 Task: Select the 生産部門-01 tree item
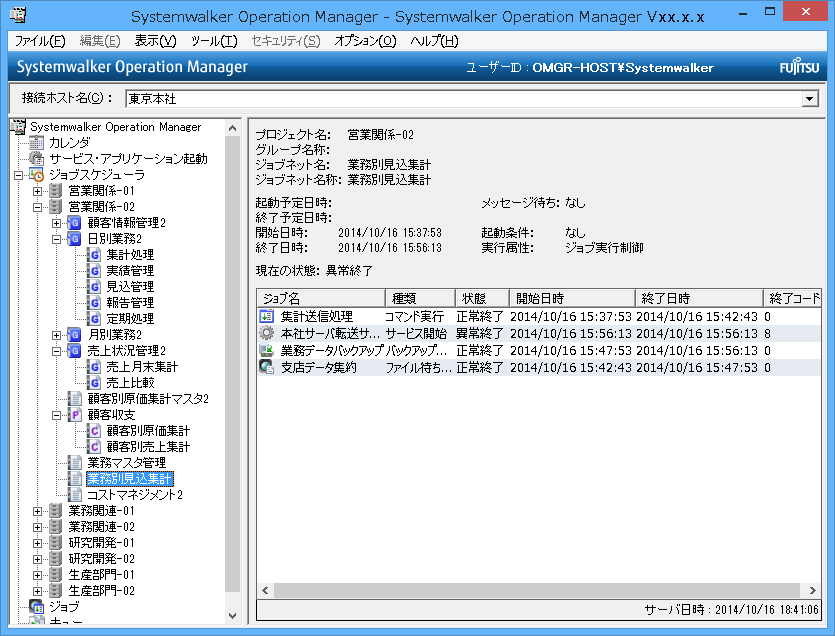(x=101, y=575)
